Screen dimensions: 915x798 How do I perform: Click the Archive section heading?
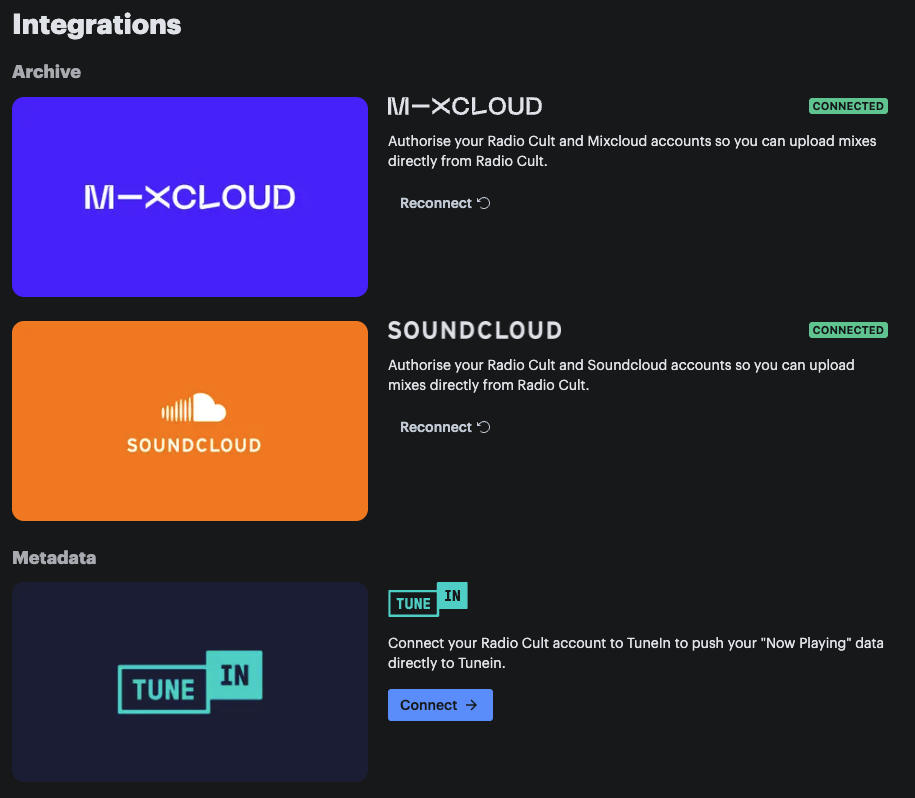coord(47,72)
